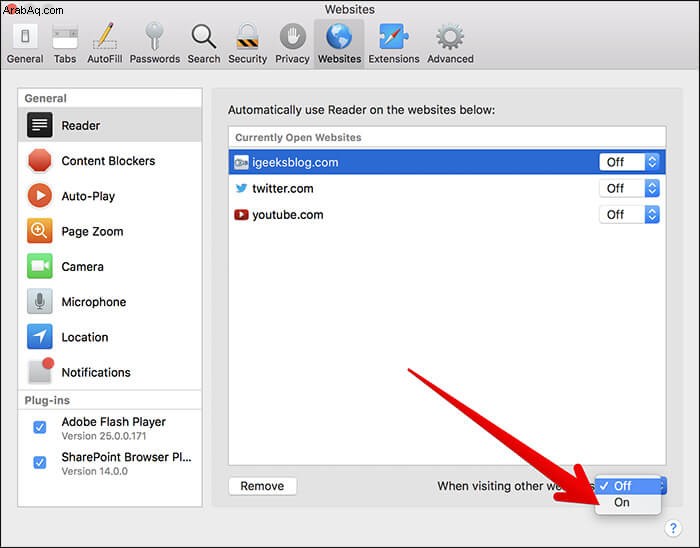Click the Adobe Flash Player label
700x548 pixels.
click(x=113, y=422)
